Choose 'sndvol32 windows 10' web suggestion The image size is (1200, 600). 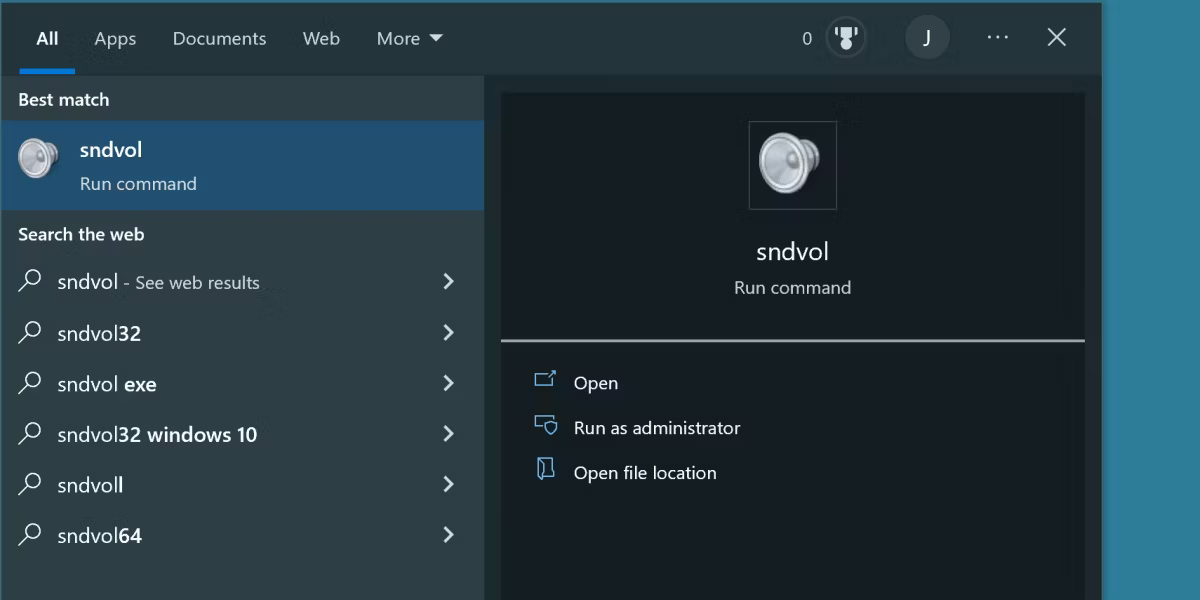click(x=242, y=434)
